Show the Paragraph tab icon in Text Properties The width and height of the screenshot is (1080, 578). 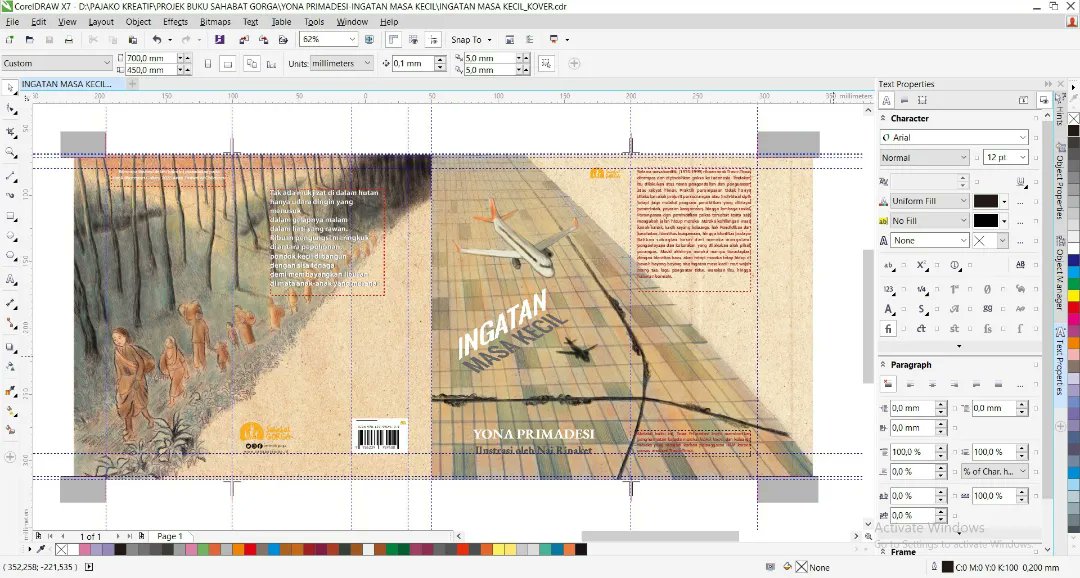(x=904, y=100)
